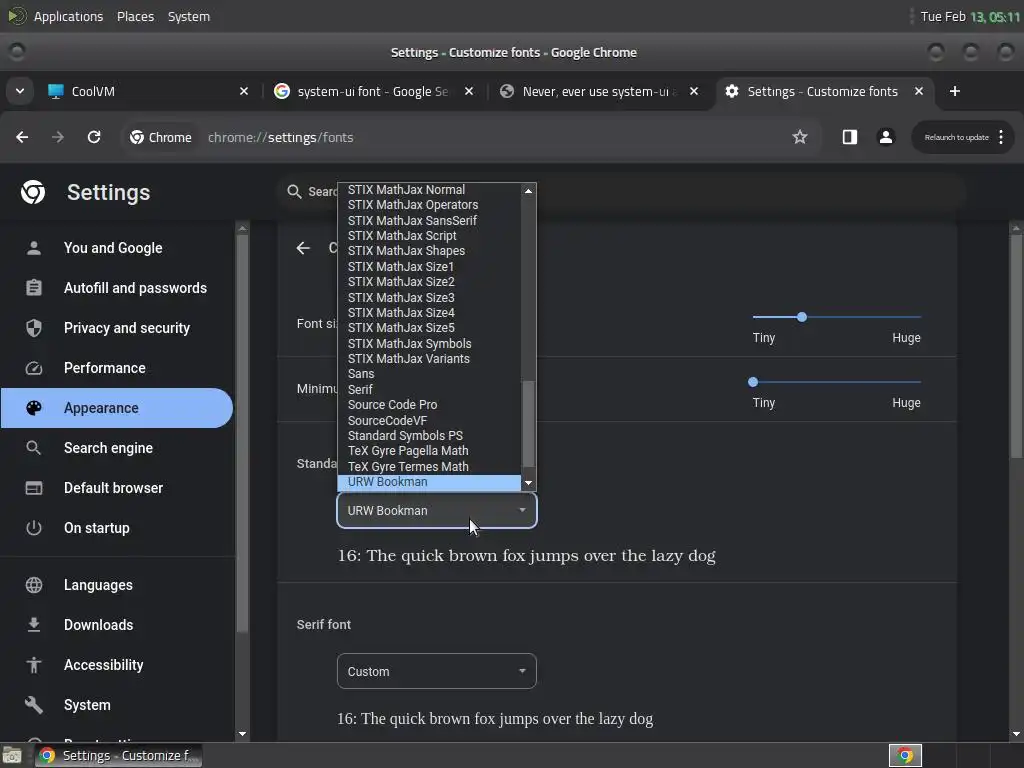This screenshot has height=768, width=1024.
Task: Open the Applications menu in top panel
Action: coord(68,16)
